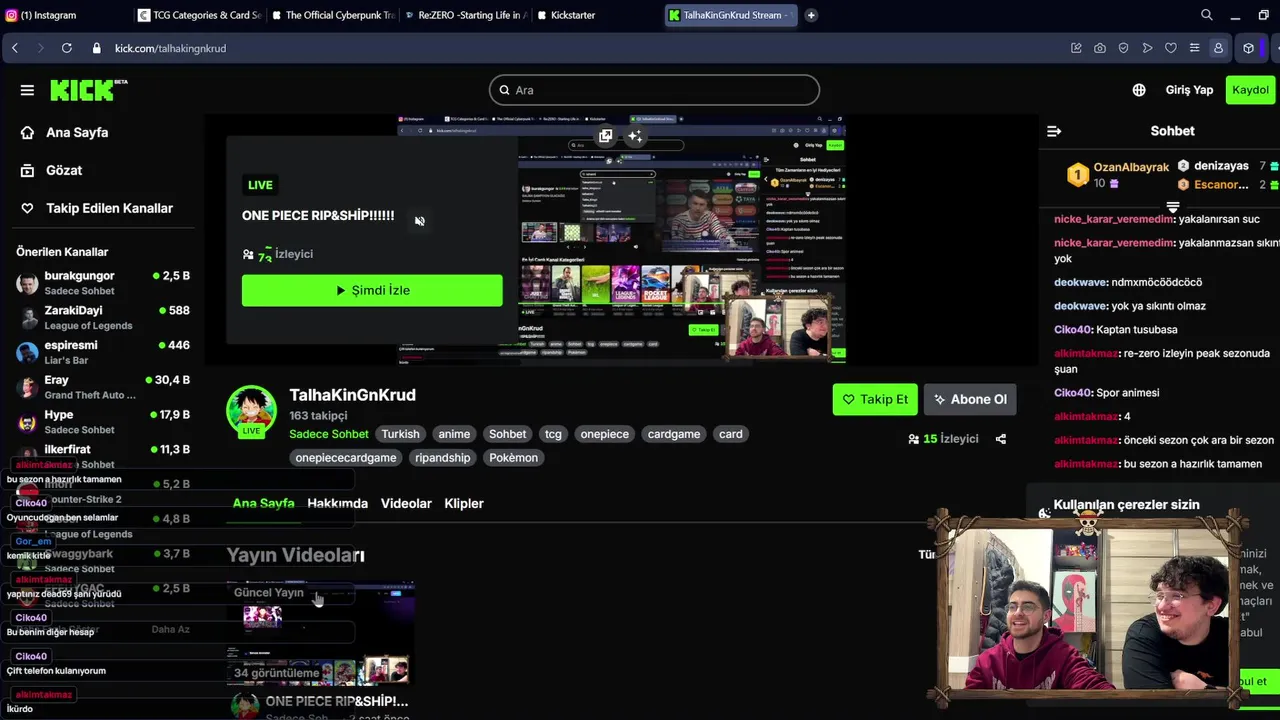Click Şimdi İzle button
This screenshot has width=1280, height=720.
coord(372,290)
